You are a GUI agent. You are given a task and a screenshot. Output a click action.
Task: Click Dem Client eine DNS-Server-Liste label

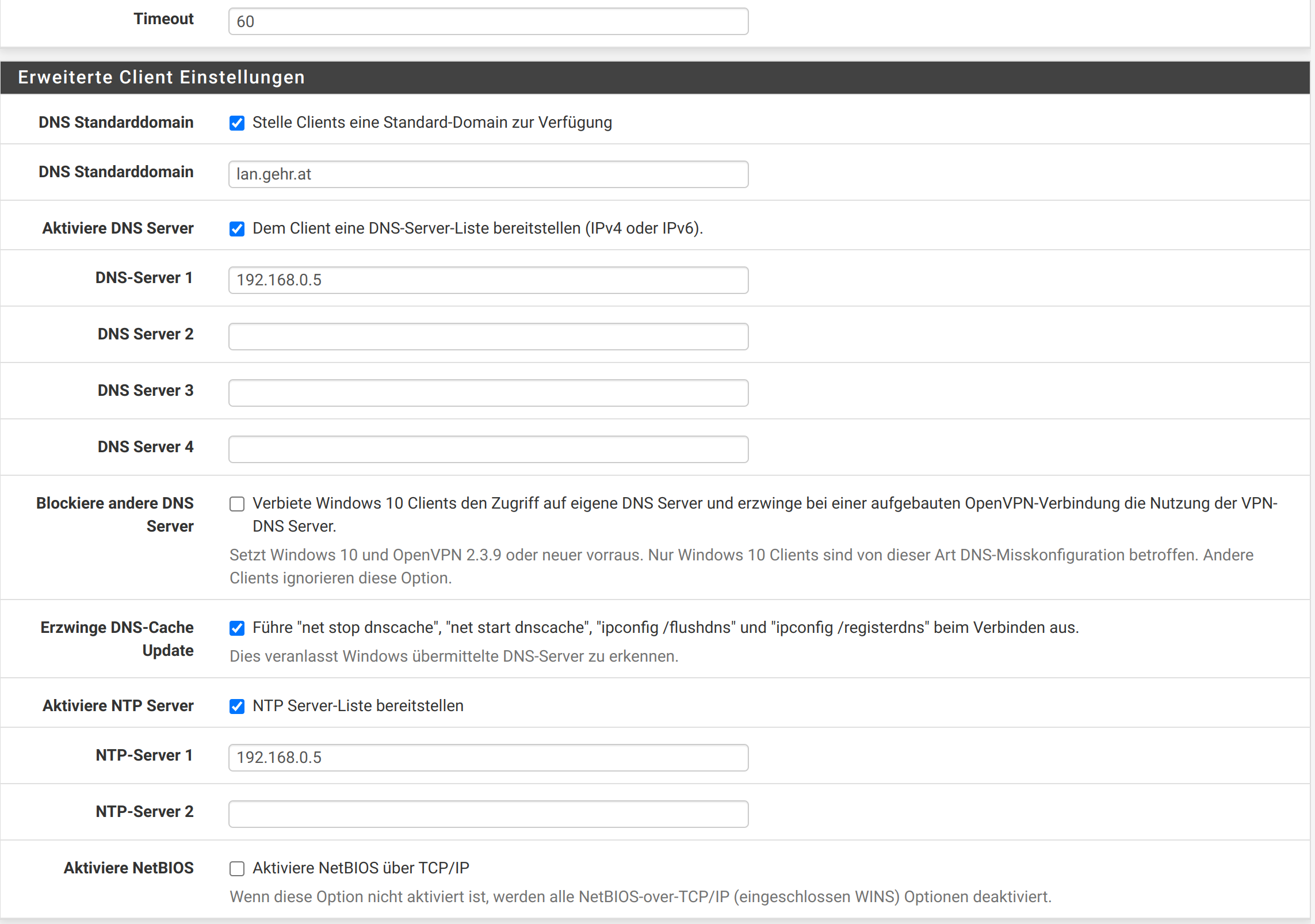477,228
